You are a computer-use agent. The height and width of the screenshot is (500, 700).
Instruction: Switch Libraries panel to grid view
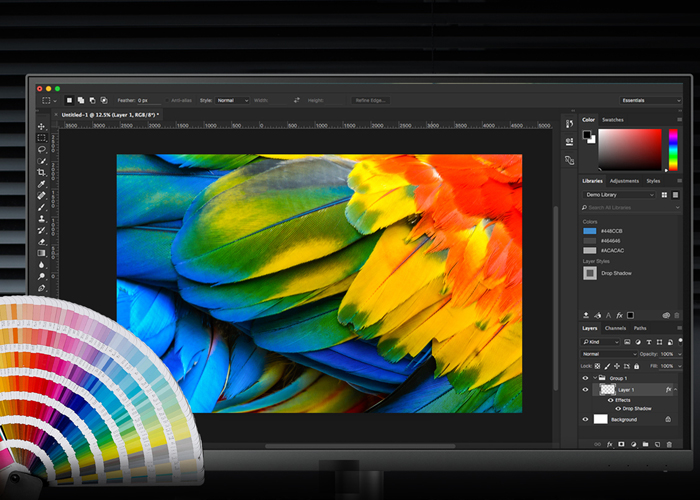click(x=664, y=195)
